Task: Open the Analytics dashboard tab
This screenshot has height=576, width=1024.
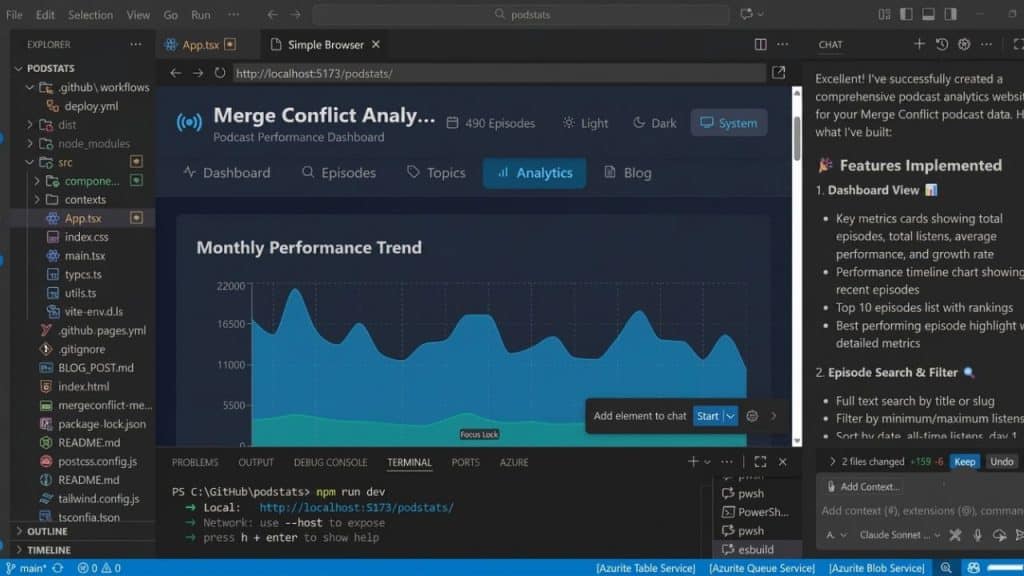Action: click(x=534, y=173)
